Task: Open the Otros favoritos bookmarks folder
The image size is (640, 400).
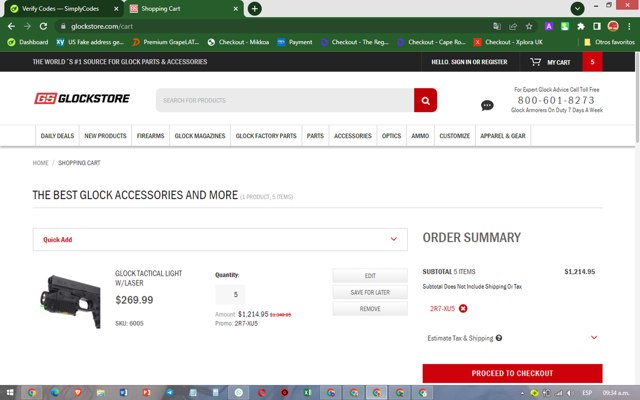Action: pos(609,42)
